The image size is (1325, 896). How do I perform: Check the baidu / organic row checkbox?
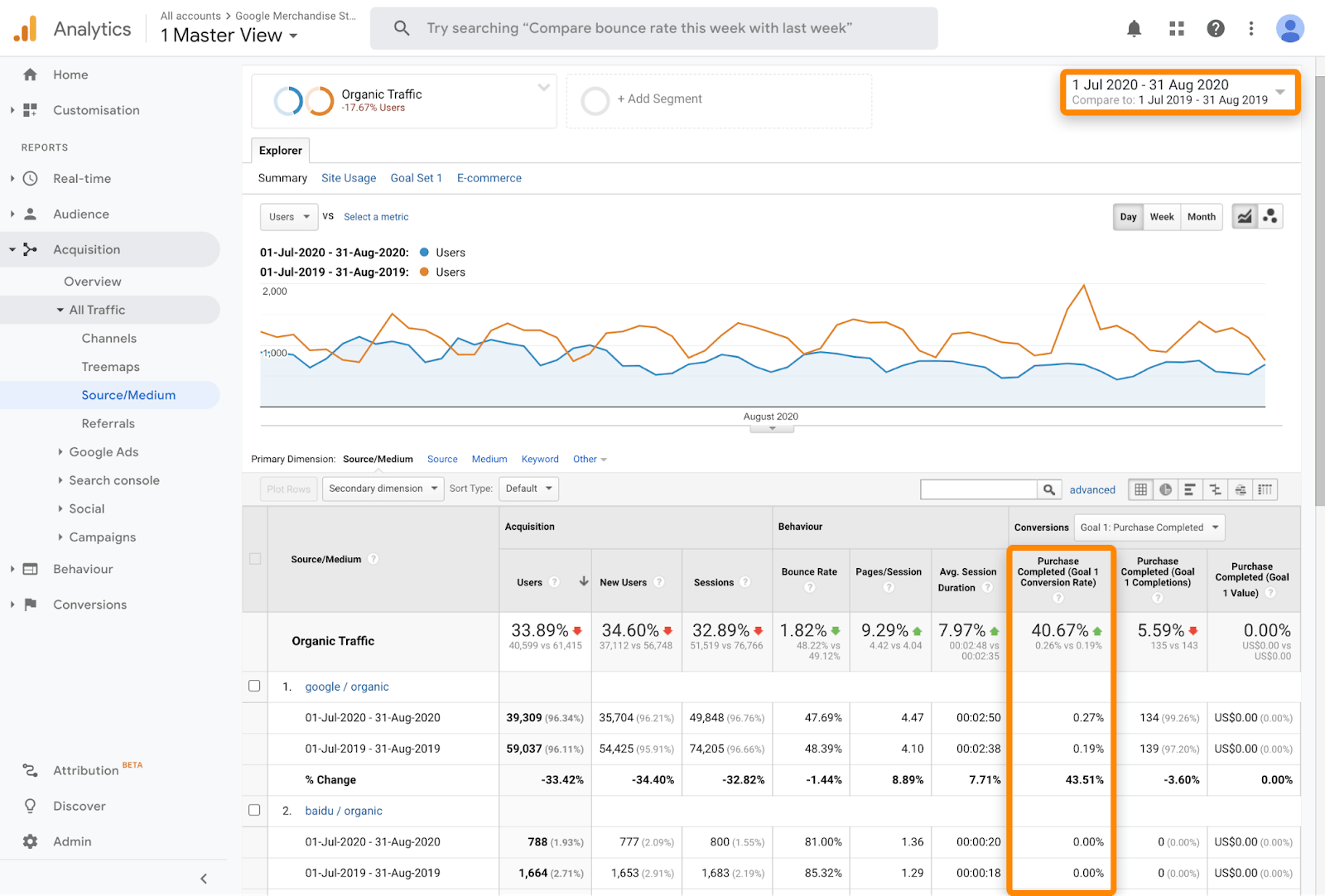coord(254,810)
